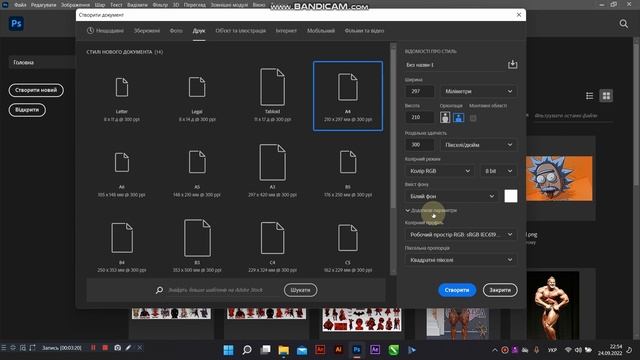Click Create new on home screen
Viewport: 640px width, 360px height.
click(36, 90)
